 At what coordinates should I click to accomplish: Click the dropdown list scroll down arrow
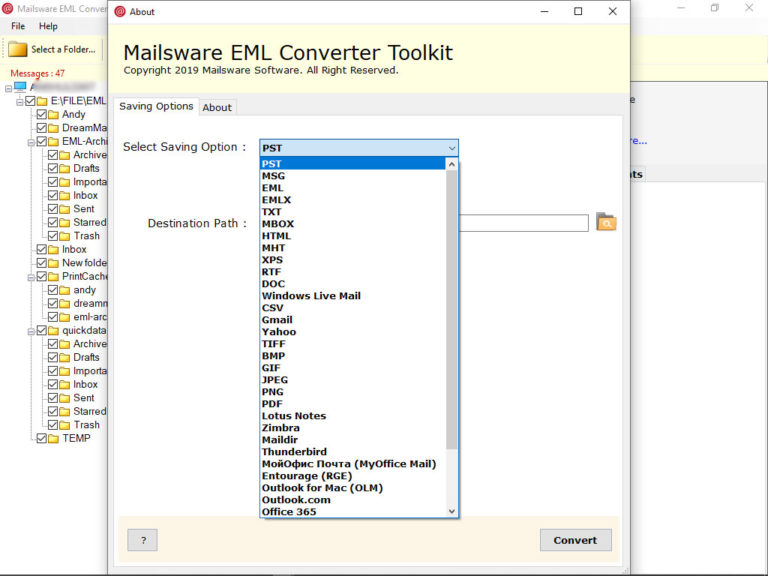(x=452, y=511)
